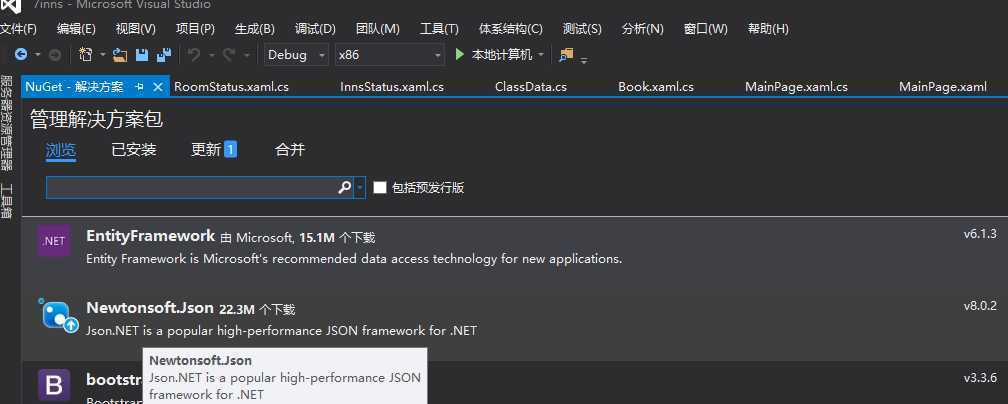Screen dimensions: 1008x404
Task: Open the 帮助(H) menu
Action: click(768, 29)
